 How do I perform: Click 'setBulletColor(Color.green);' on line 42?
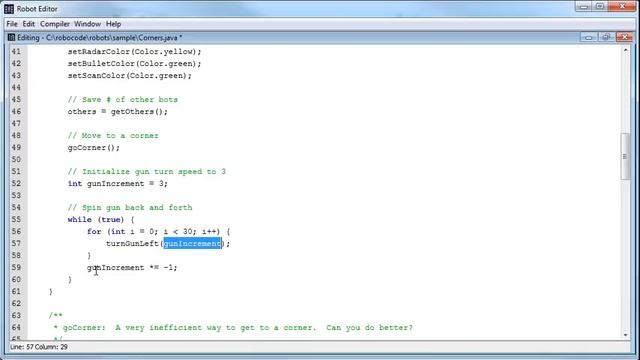pos(135,64)
